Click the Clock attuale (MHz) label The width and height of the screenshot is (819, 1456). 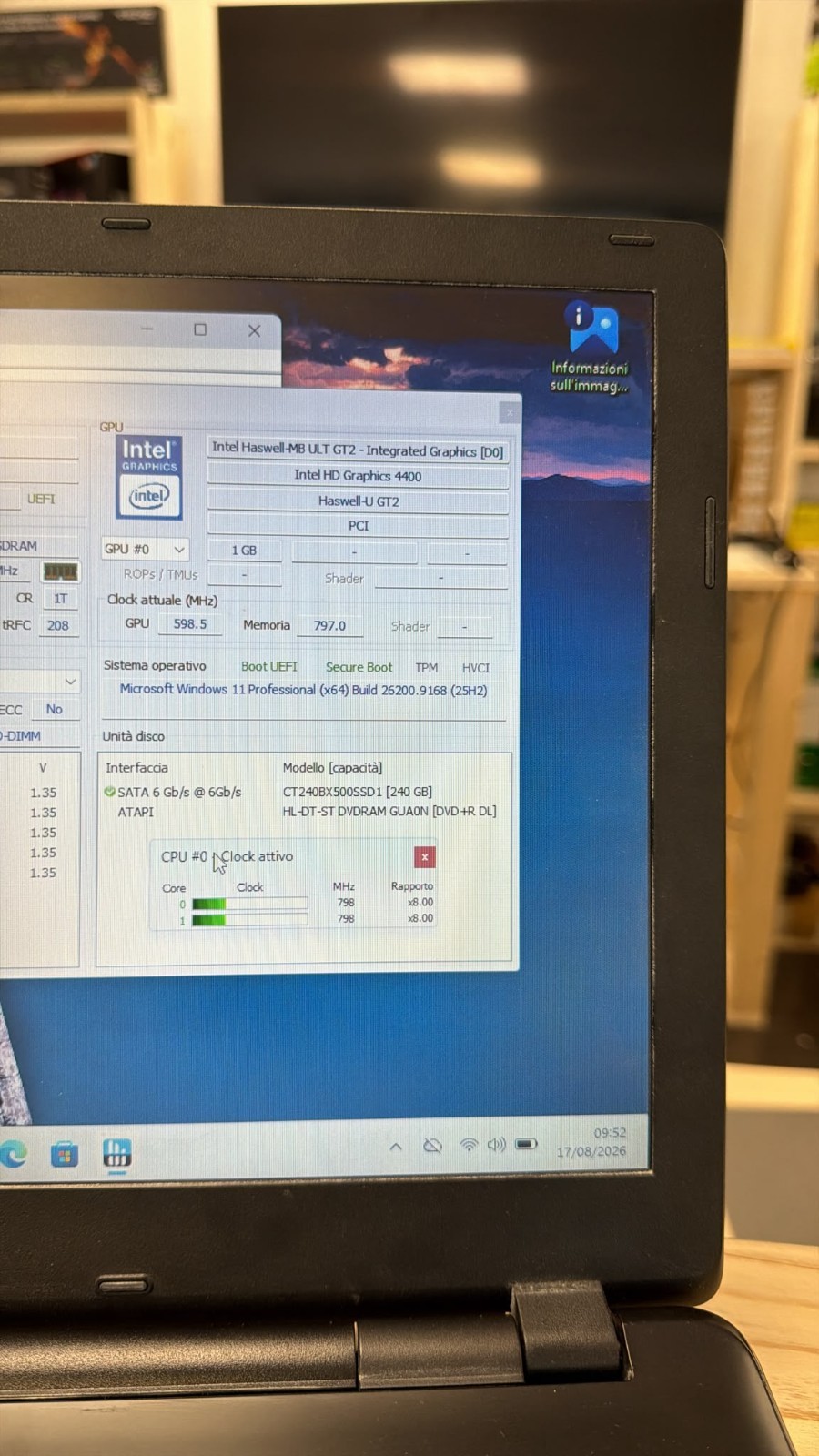pos(162,600)
